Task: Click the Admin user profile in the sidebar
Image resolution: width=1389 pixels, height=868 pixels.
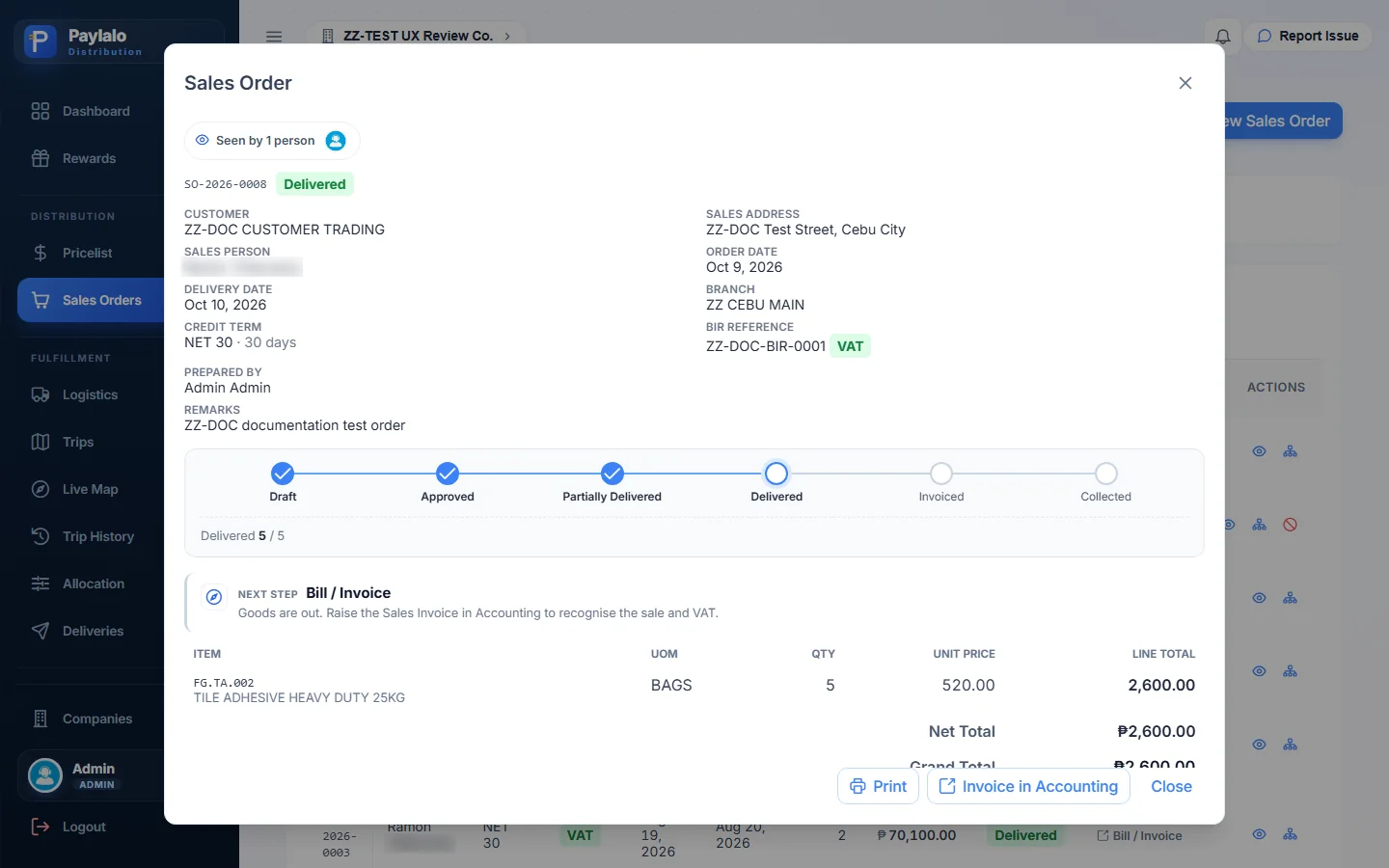Action: pos(92,775)
